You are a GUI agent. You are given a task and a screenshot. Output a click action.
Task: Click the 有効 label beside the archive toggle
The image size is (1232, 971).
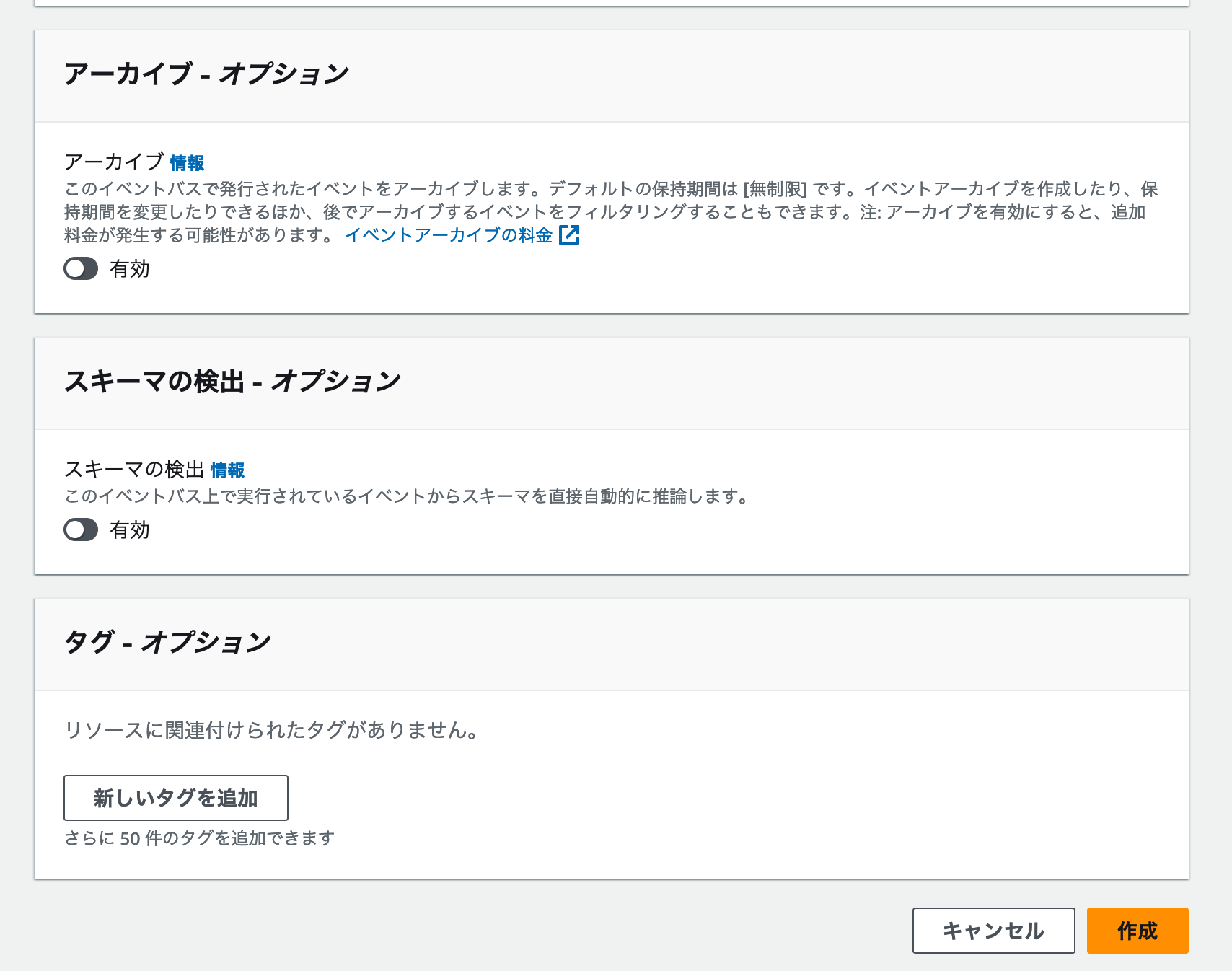[128, 269]
